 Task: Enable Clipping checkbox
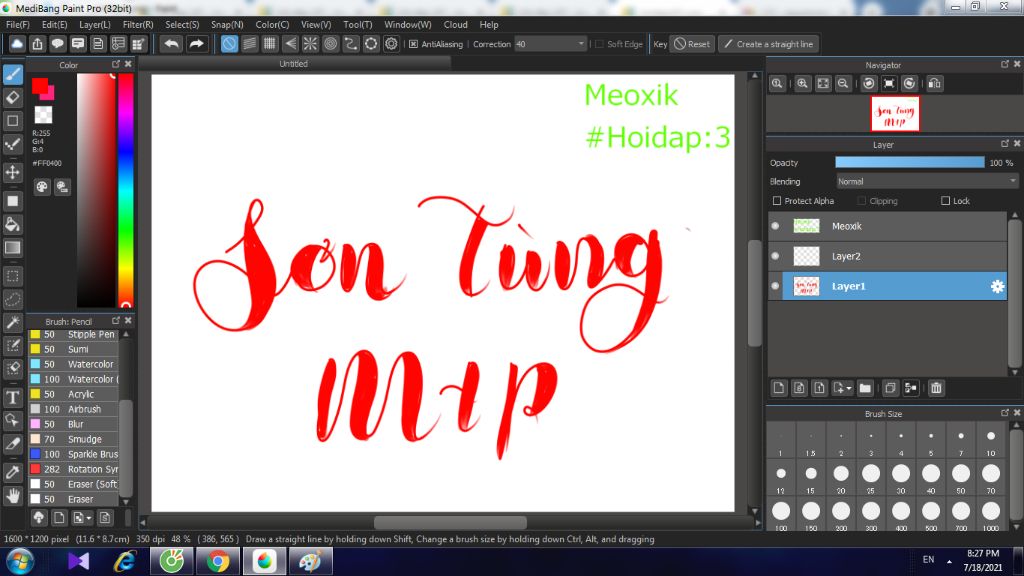click(x=861, y=201)
